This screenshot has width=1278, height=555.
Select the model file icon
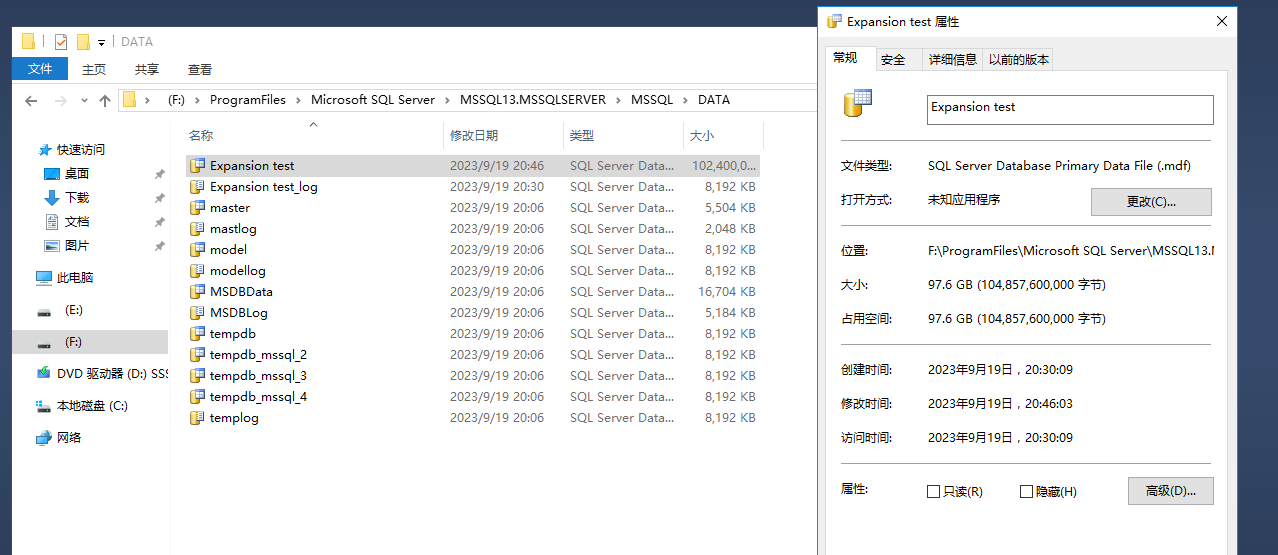pyautogui.click(x=197, y=250)
